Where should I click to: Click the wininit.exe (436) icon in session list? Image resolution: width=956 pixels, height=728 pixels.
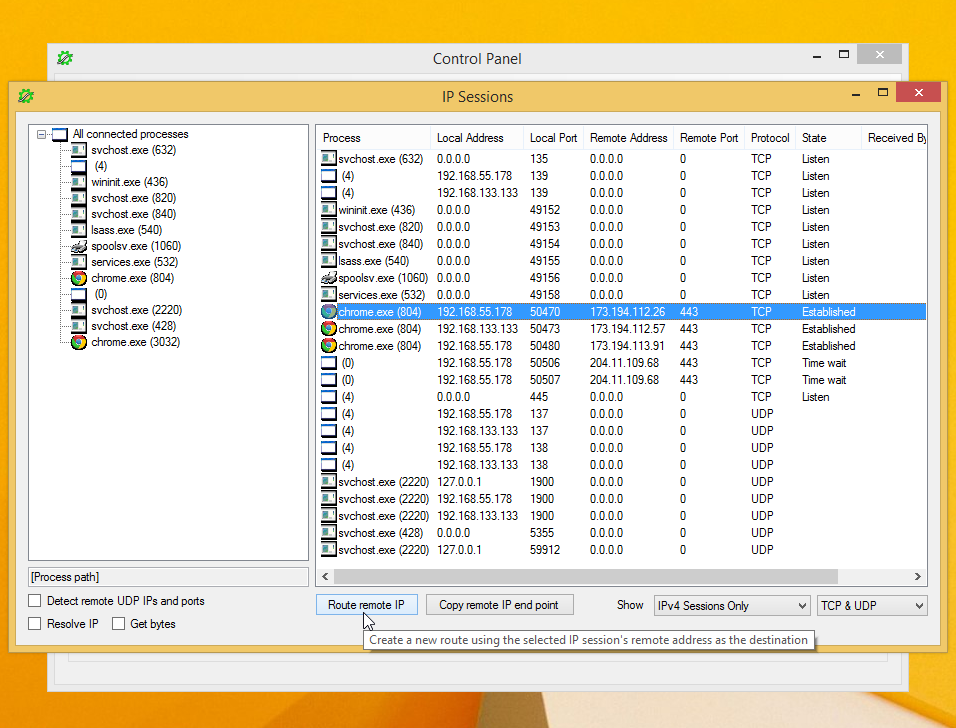(329, 210)
